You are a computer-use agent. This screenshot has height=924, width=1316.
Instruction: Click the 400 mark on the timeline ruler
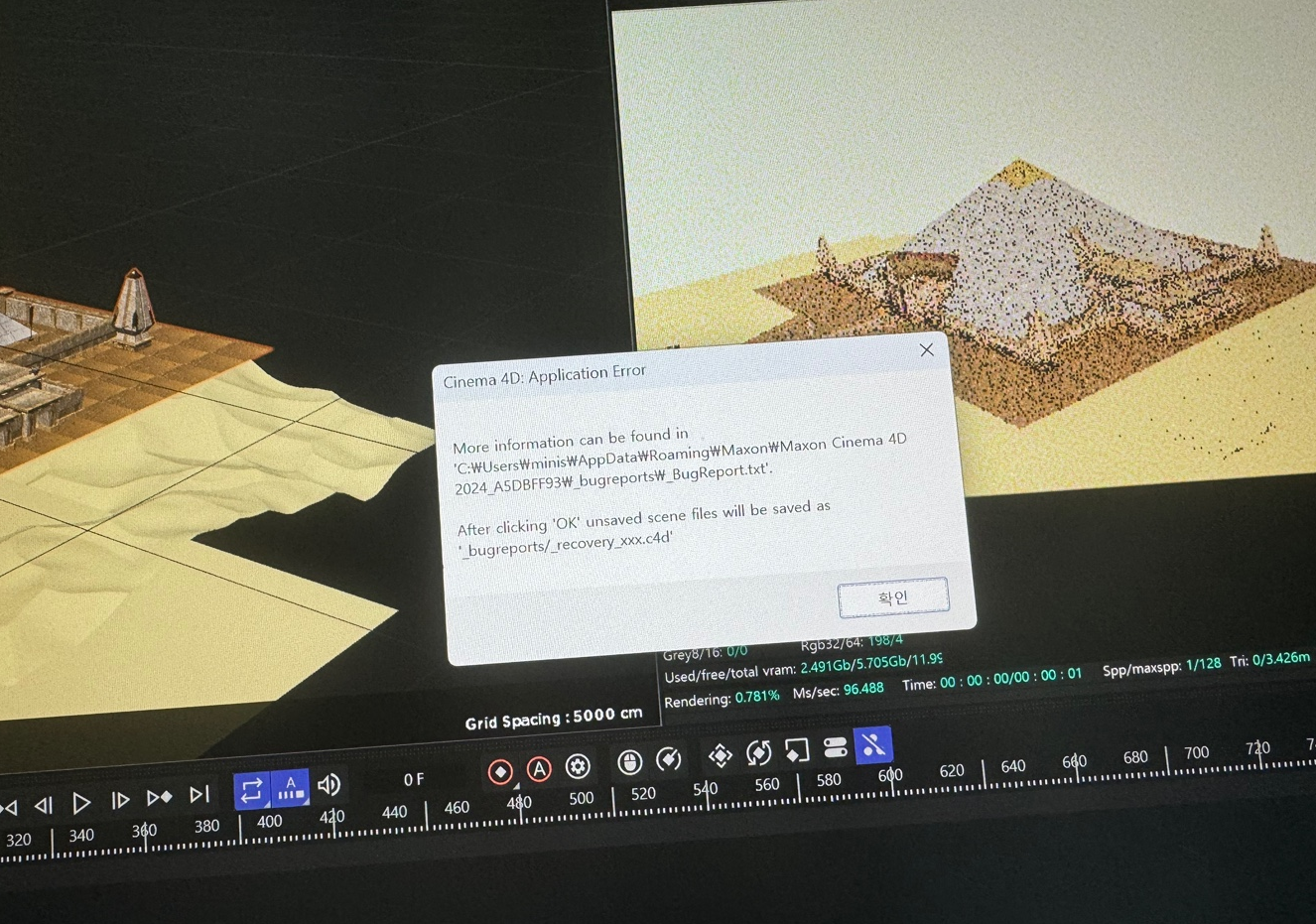269,822
